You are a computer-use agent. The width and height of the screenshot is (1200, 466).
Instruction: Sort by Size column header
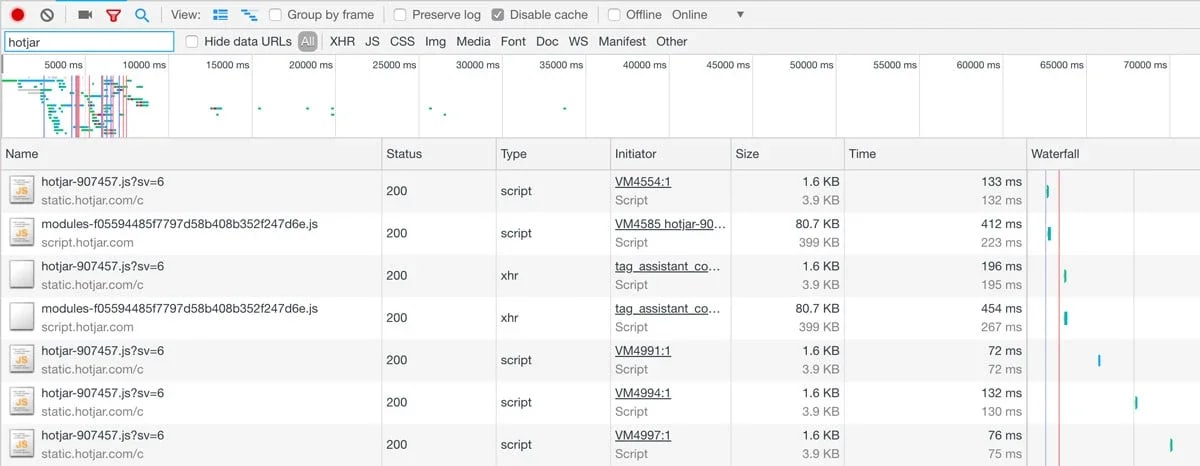(787, 154)
